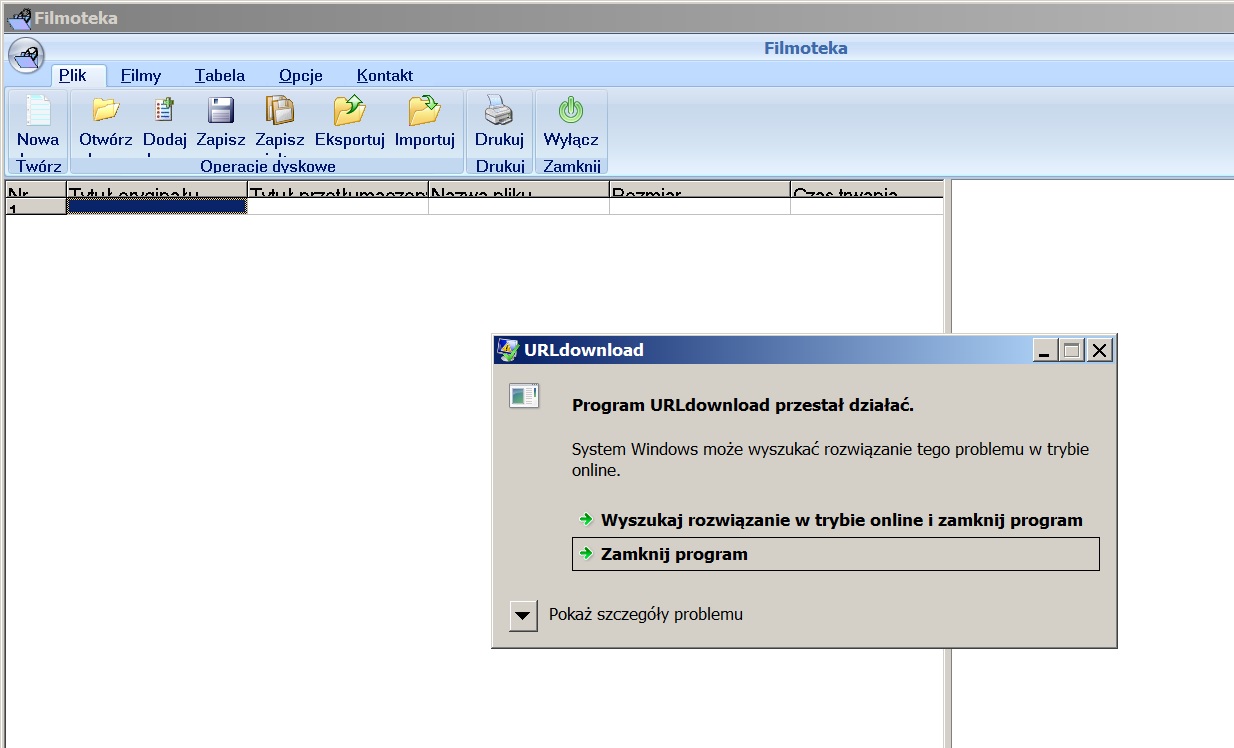Click the Dodaj (add) icon
This screenshot has width=1234, height=748.
click(x=164, y=111)
